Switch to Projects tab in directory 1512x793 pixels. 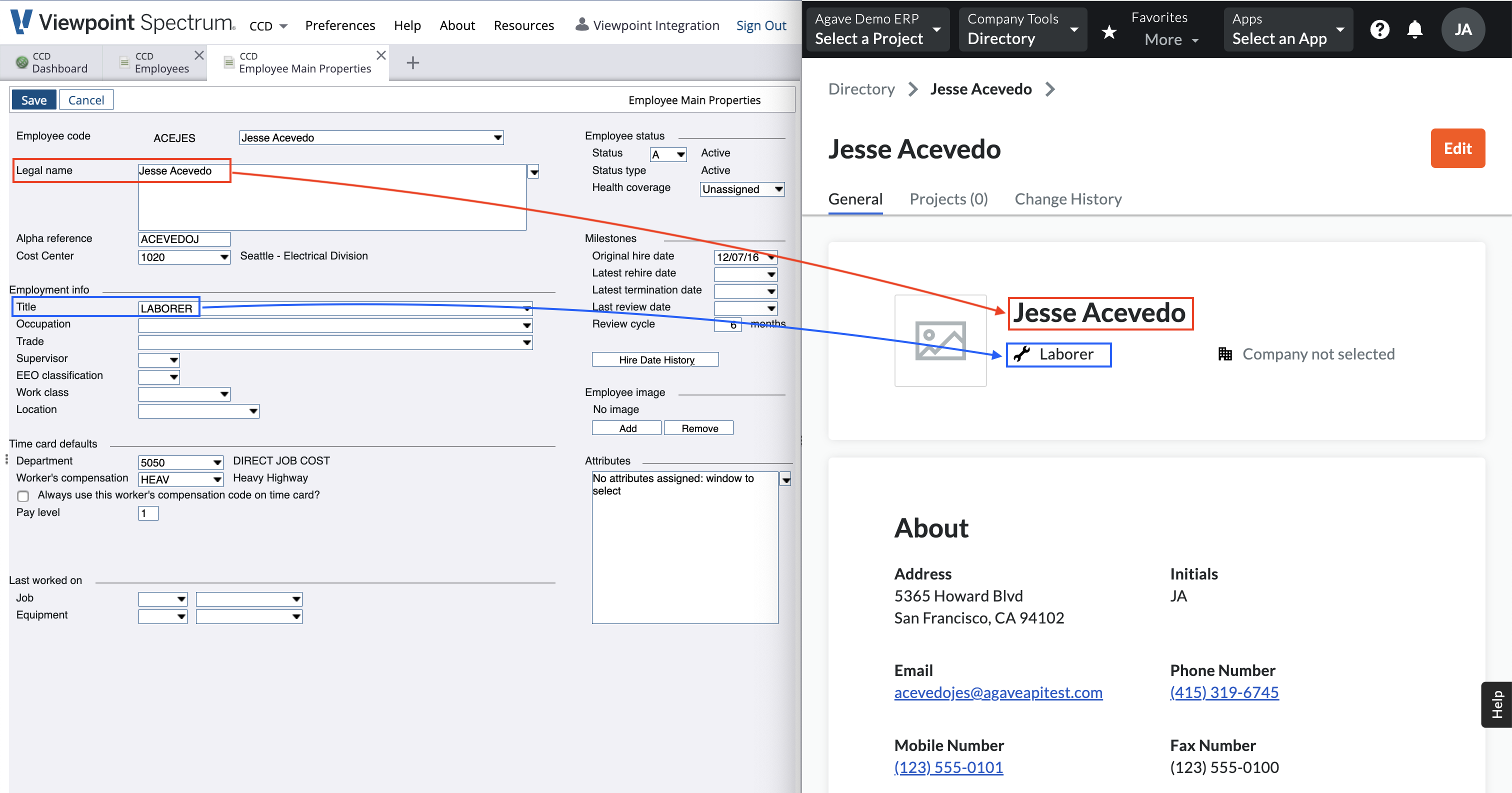[946, 198]
